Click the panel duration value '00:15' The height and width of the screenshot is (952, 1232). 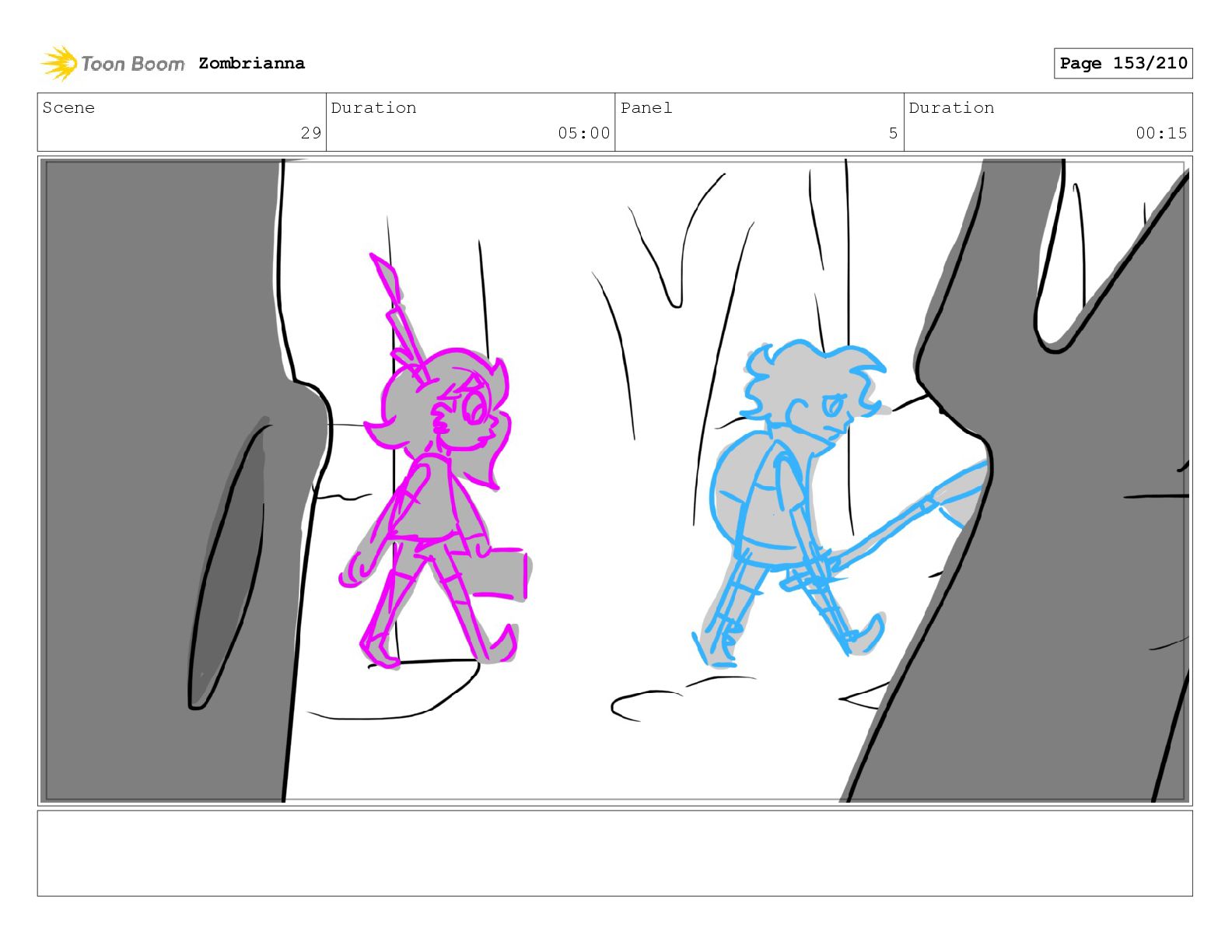[1162, 133]
